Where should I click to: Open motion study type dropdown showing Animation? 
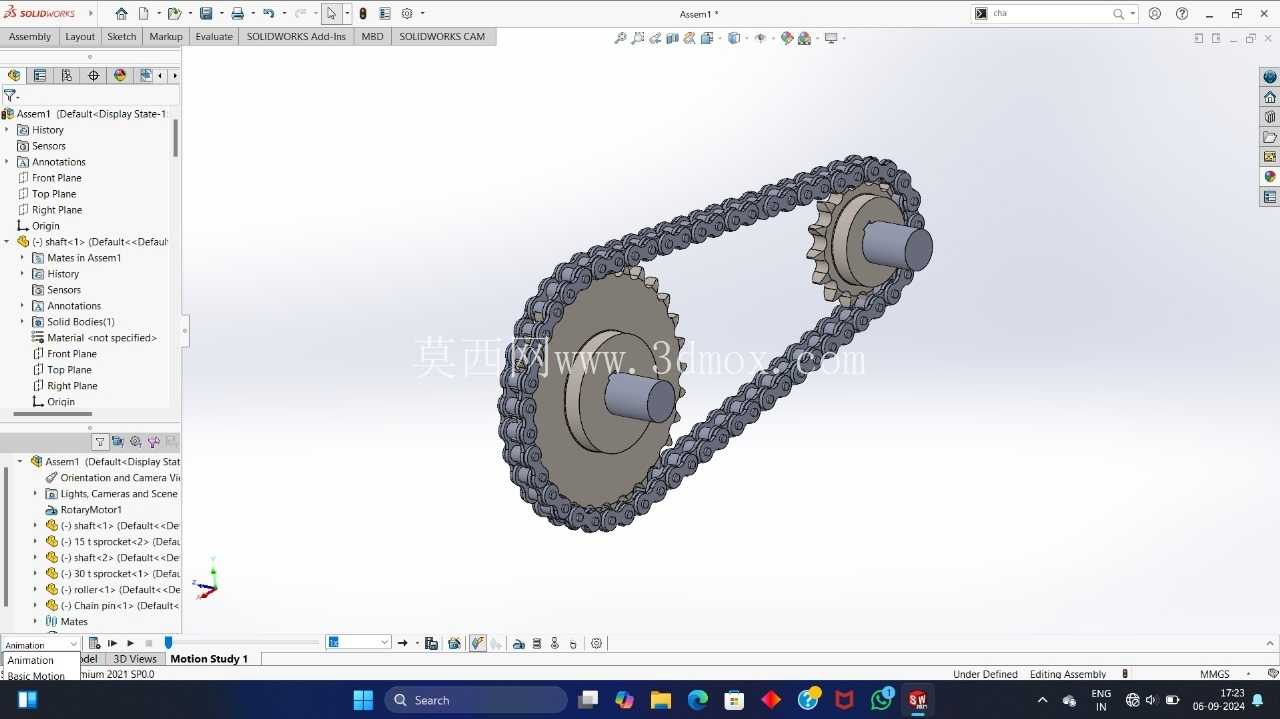click(40, 645)
